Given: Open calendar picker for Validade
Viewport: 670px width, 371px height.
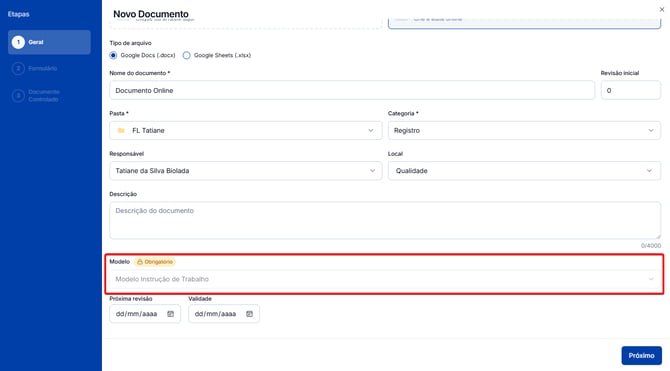Looking at the screenshot, I should [x=250, y=314].
